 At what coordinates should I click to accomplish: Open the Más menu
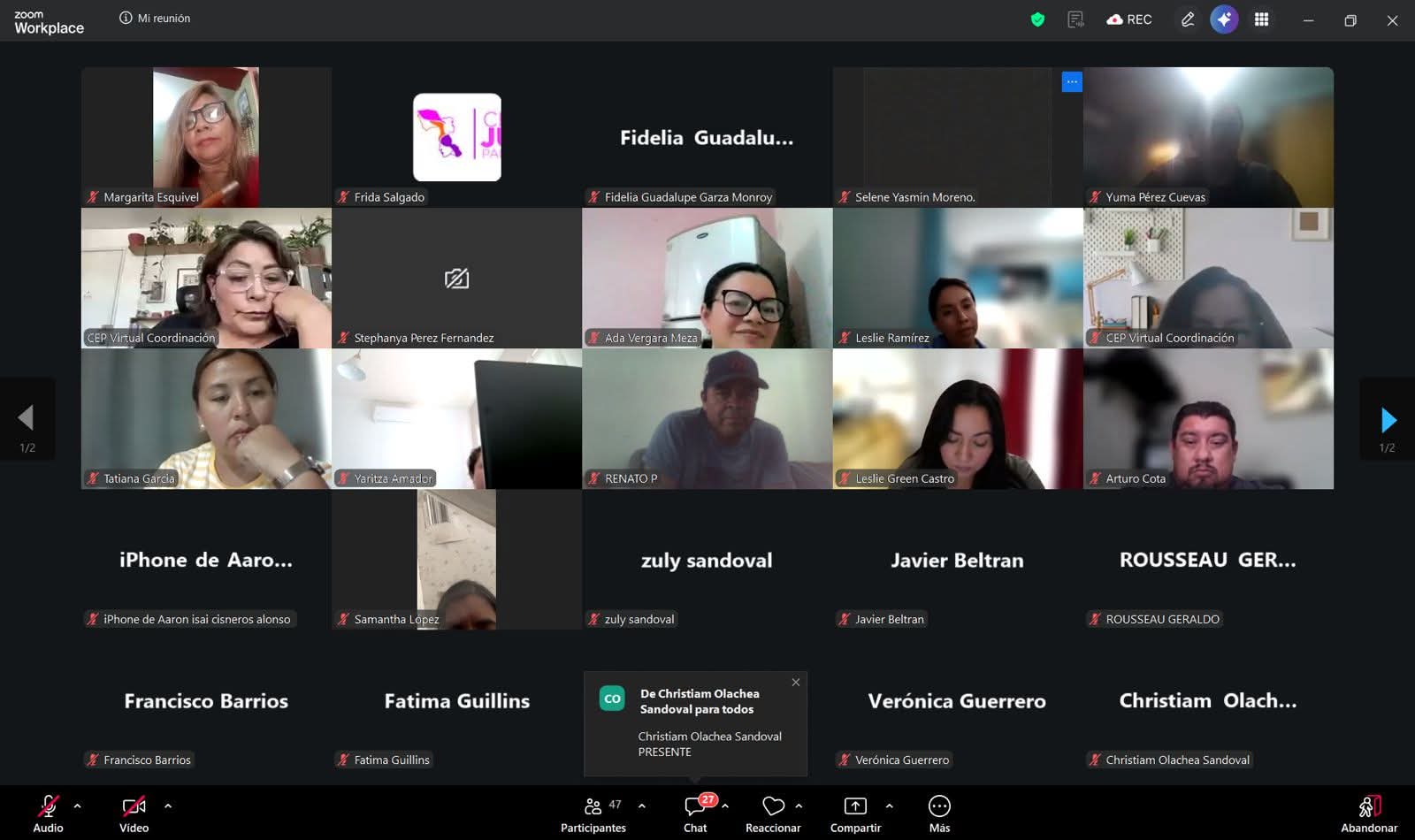point(939,813)
